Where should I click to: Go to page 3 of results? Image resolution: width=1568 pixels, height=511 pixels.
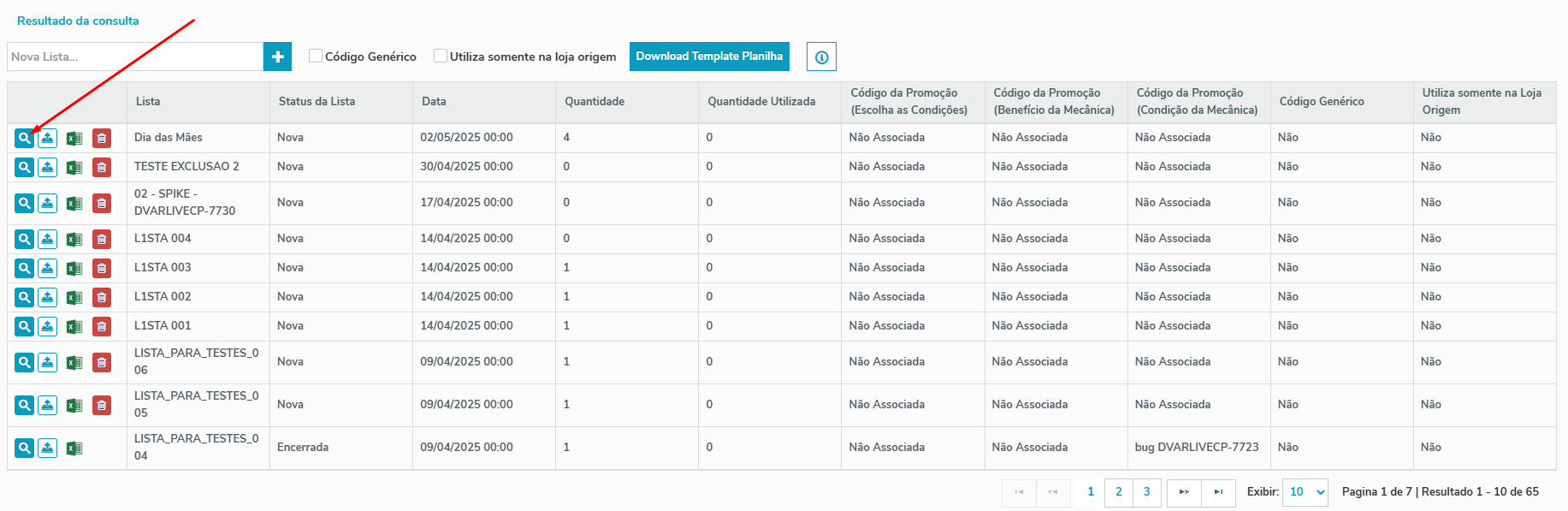[x=1146, y=491]
